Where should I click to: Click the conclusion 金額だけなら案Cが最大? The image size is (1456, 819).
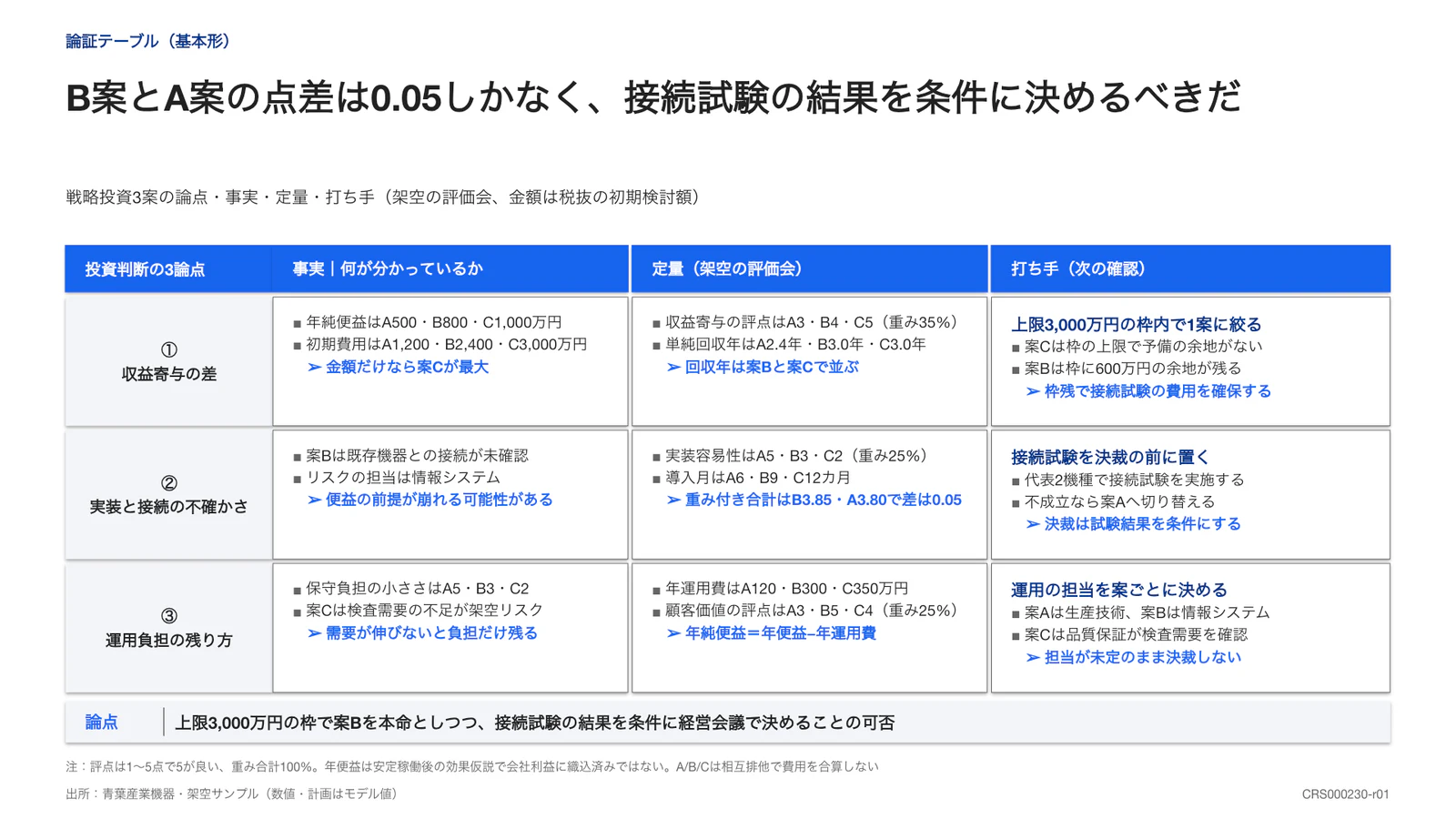[x=399, y=367]
